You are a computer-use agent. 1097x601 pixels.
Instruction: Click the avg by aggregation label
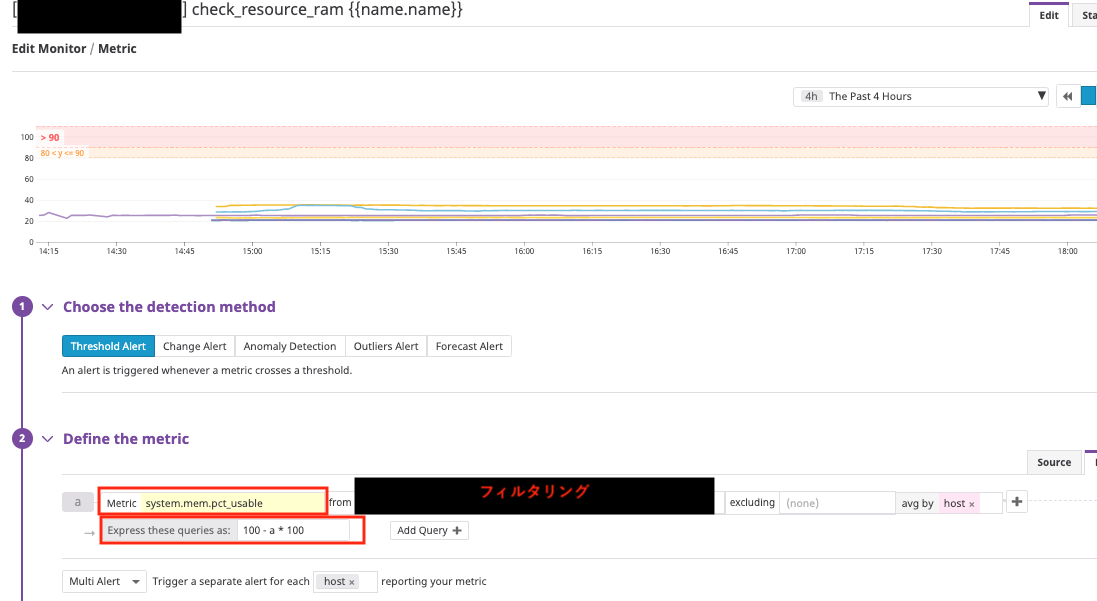917,503
